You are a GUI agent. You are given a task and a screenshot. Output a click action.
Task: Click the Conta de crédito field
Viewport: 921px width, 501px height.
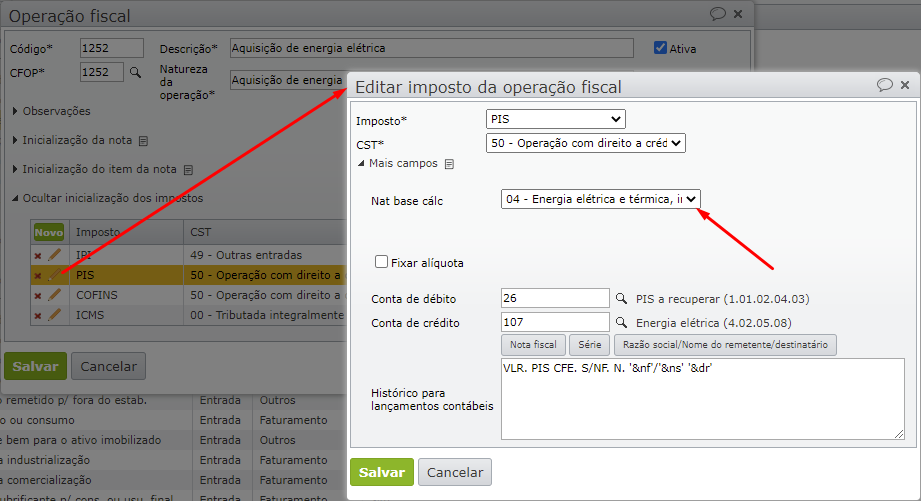click(x=555, y=322)
